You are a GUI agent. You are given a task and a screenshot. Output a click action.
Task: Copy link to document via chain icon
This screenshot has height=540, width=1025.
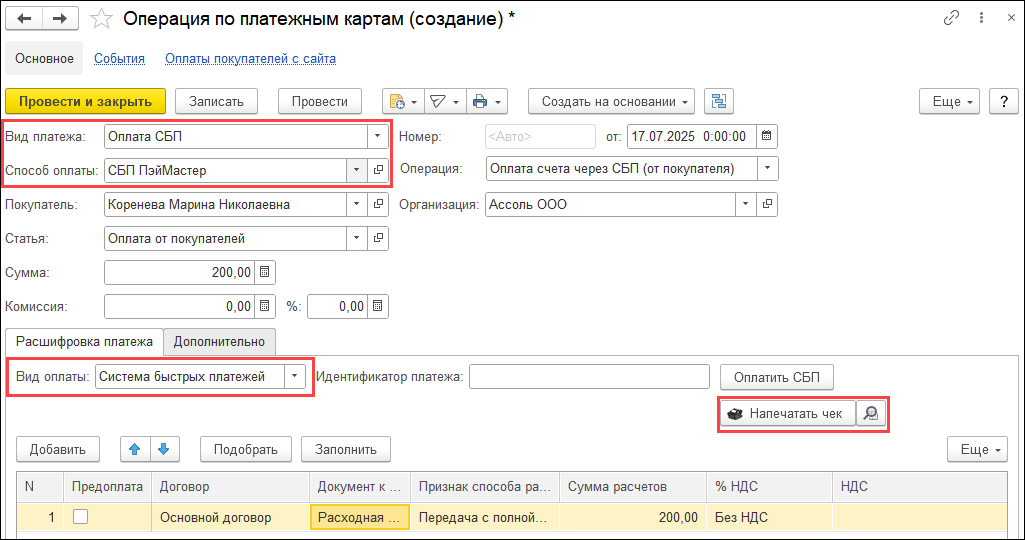tap(952, 19)
